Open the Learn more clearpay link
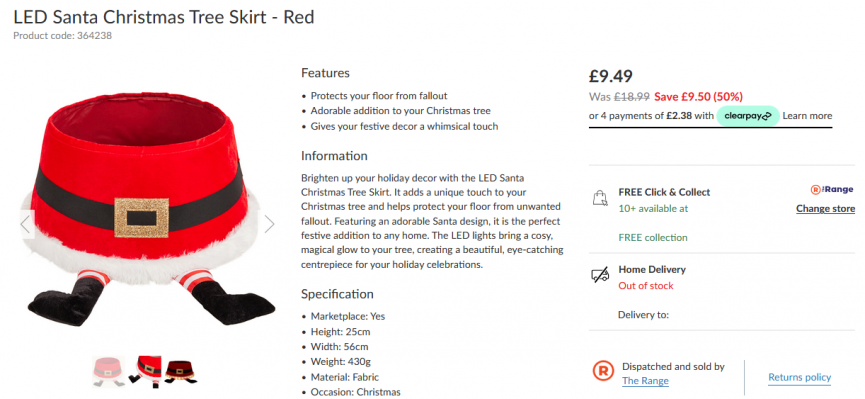The image size is (865, 399). tap(807, 116)
